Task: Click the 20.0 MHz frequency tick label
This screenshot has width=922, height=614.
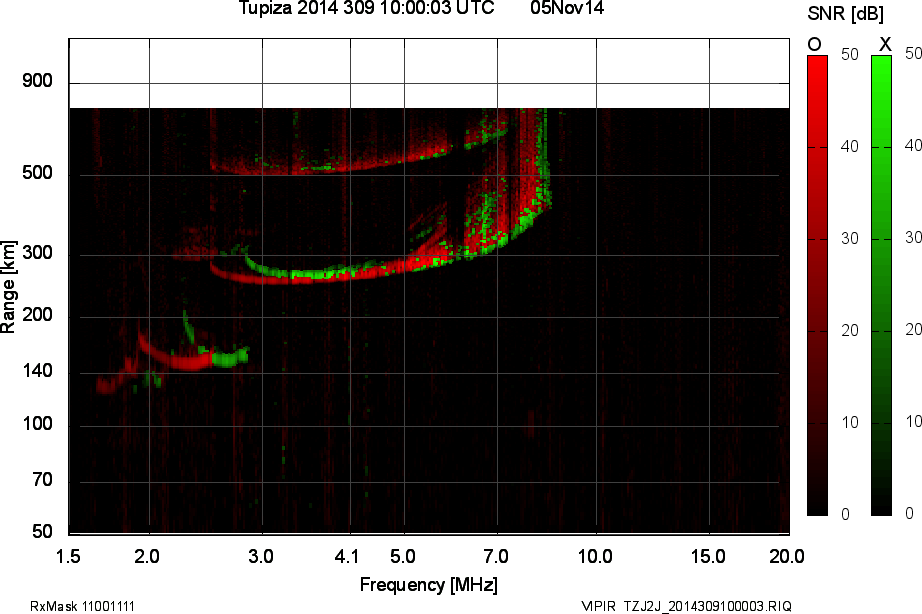Action: (x=786, y=555)
